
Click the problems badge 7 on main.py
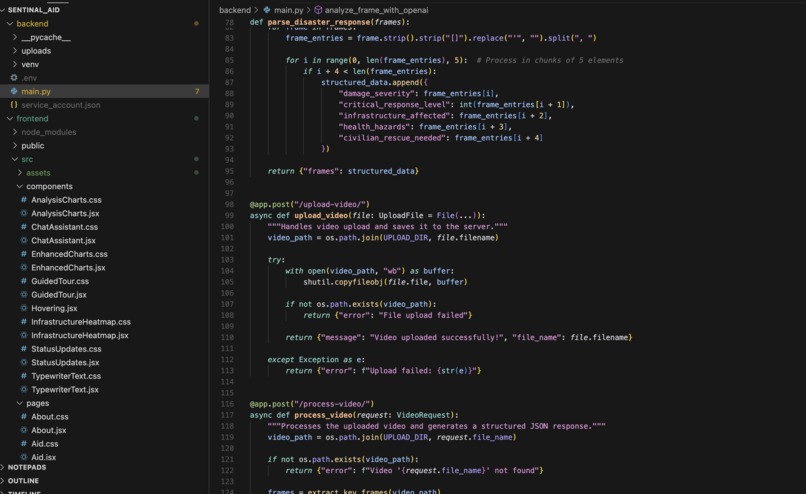197,91
